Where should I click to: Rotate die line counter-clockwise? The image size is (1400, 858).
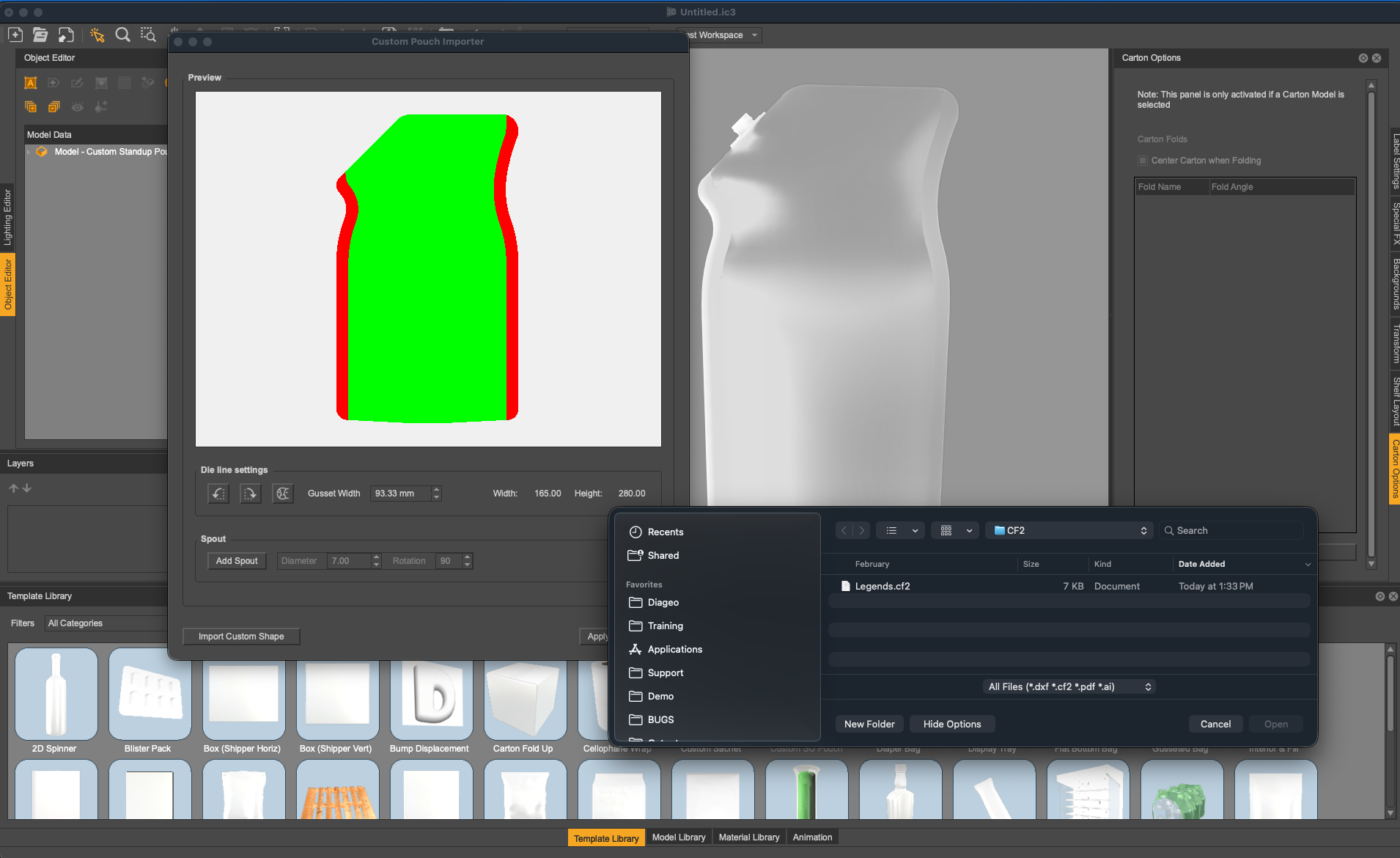(218, 494)
